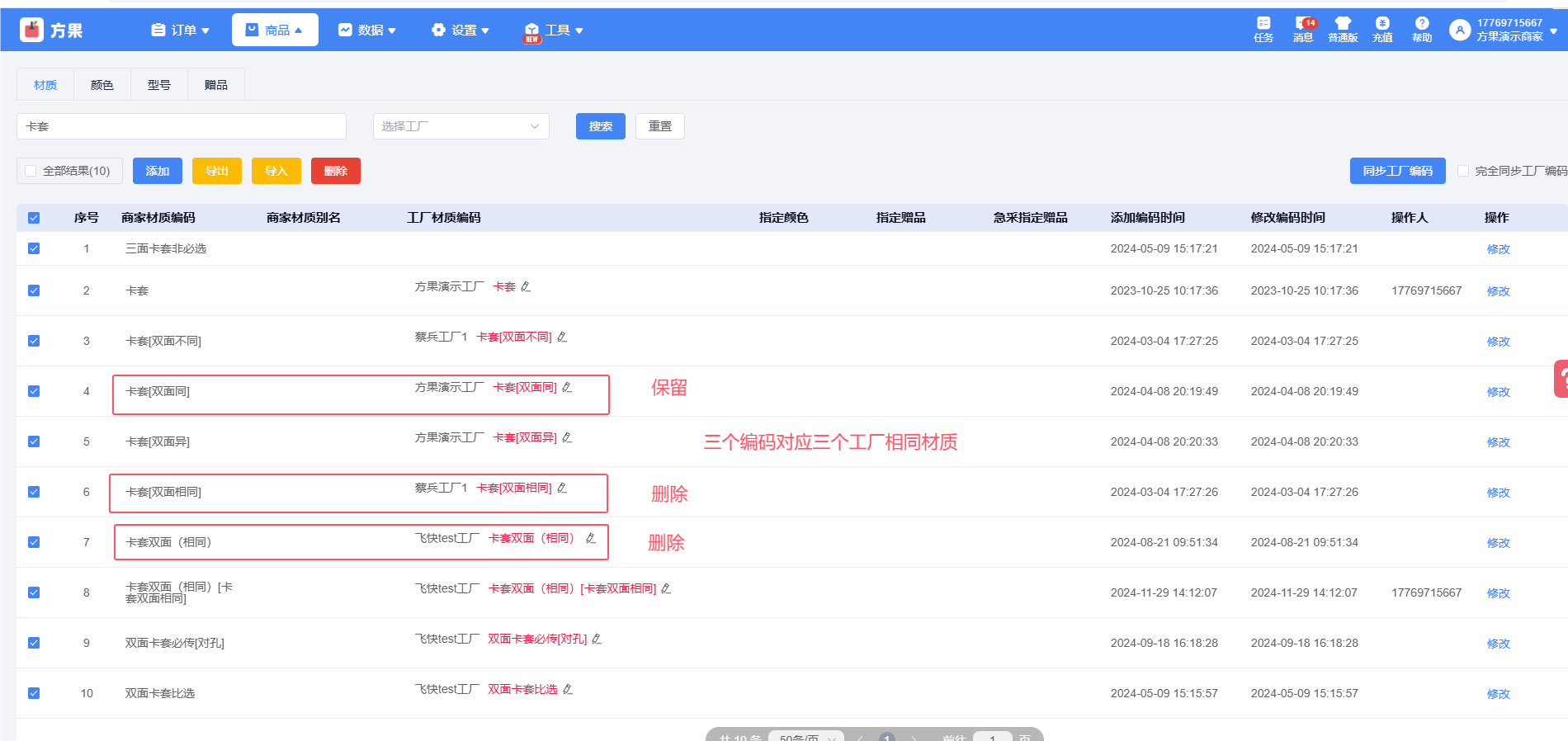1568x741 pixels.
Task: Click edit pencil beside 卡套[双面同]
Action: (x=567, y=388)
